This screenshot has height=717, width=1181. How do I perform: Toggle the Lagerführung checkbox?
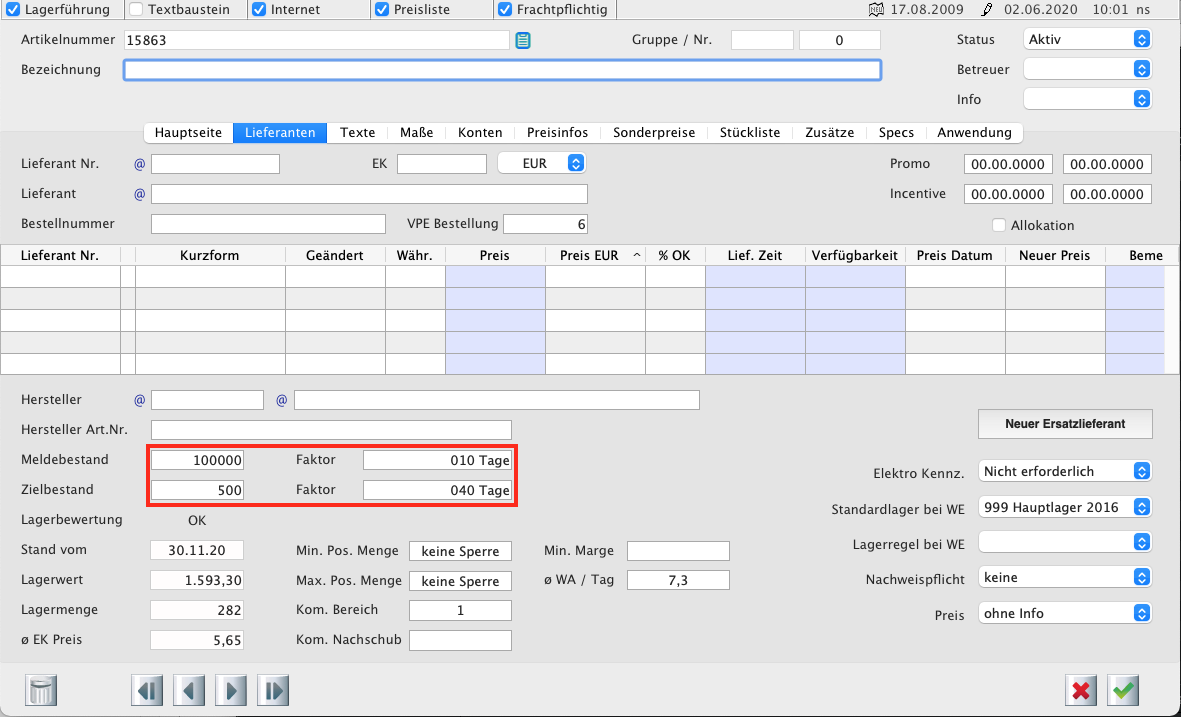click(x=13, y=10)
